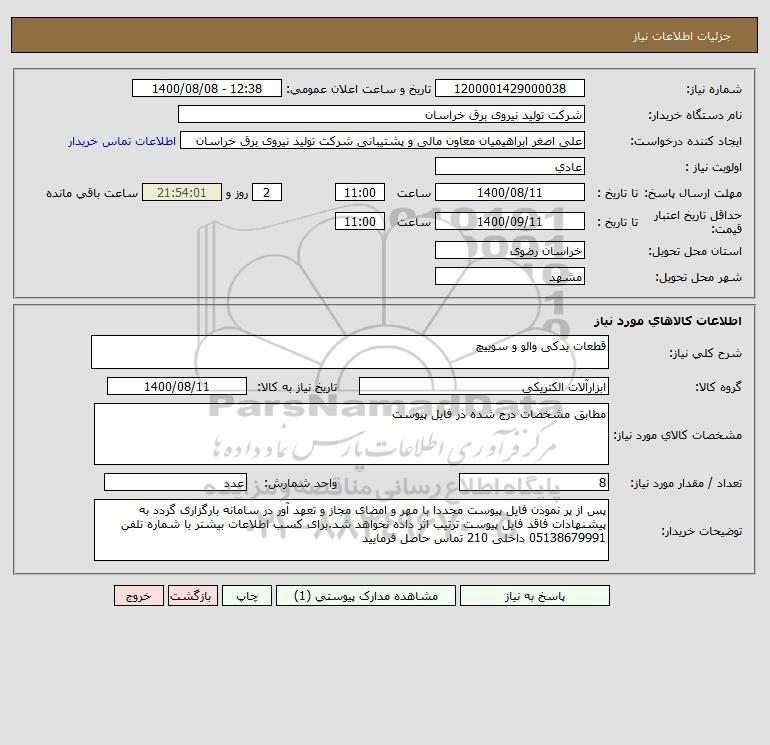Click delivery city field مشهد
Screen dimensions: 770x745
tap(510, 276)
